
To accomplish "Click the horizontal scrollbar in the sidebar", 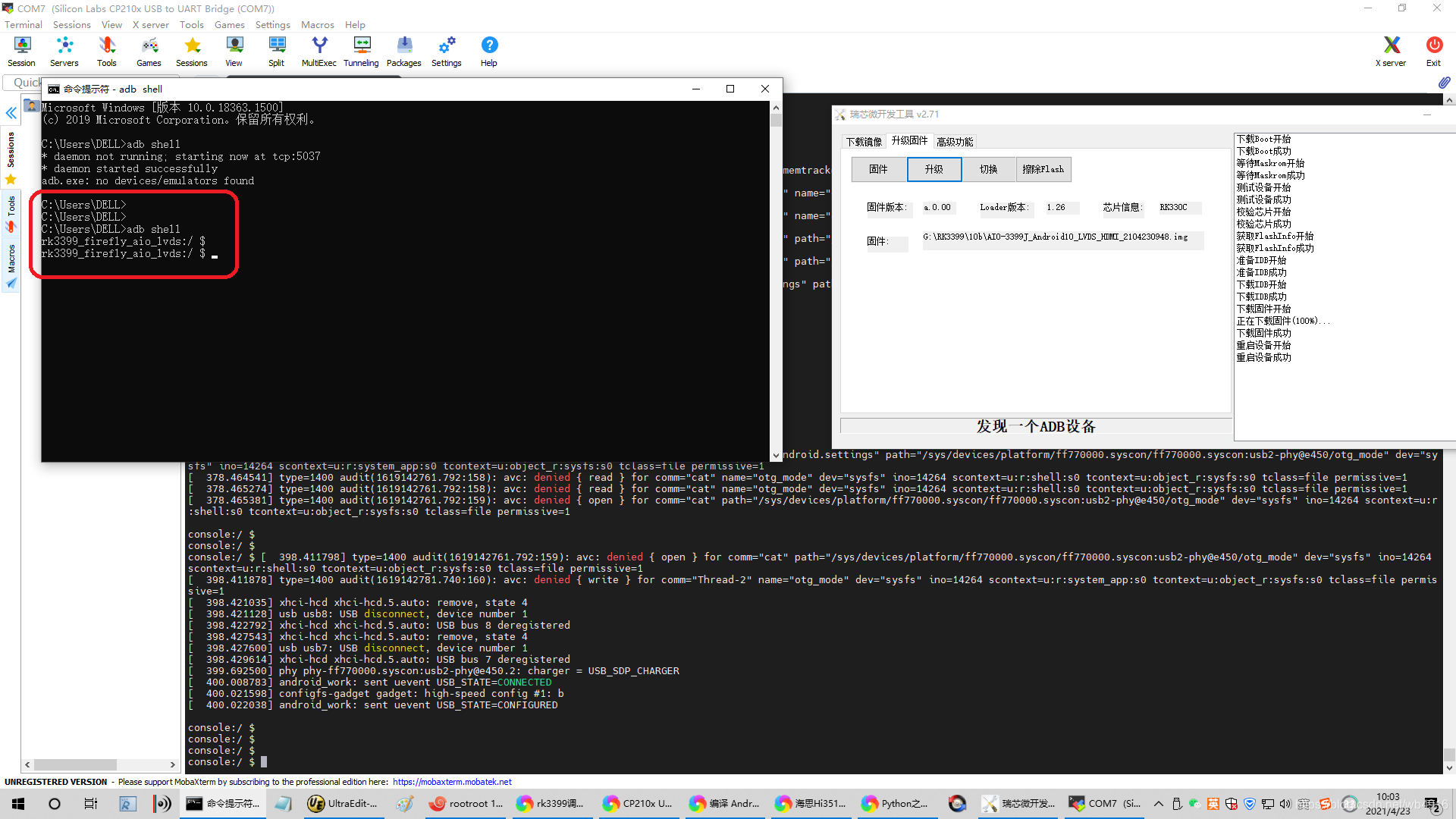I will tap(76, 764).
